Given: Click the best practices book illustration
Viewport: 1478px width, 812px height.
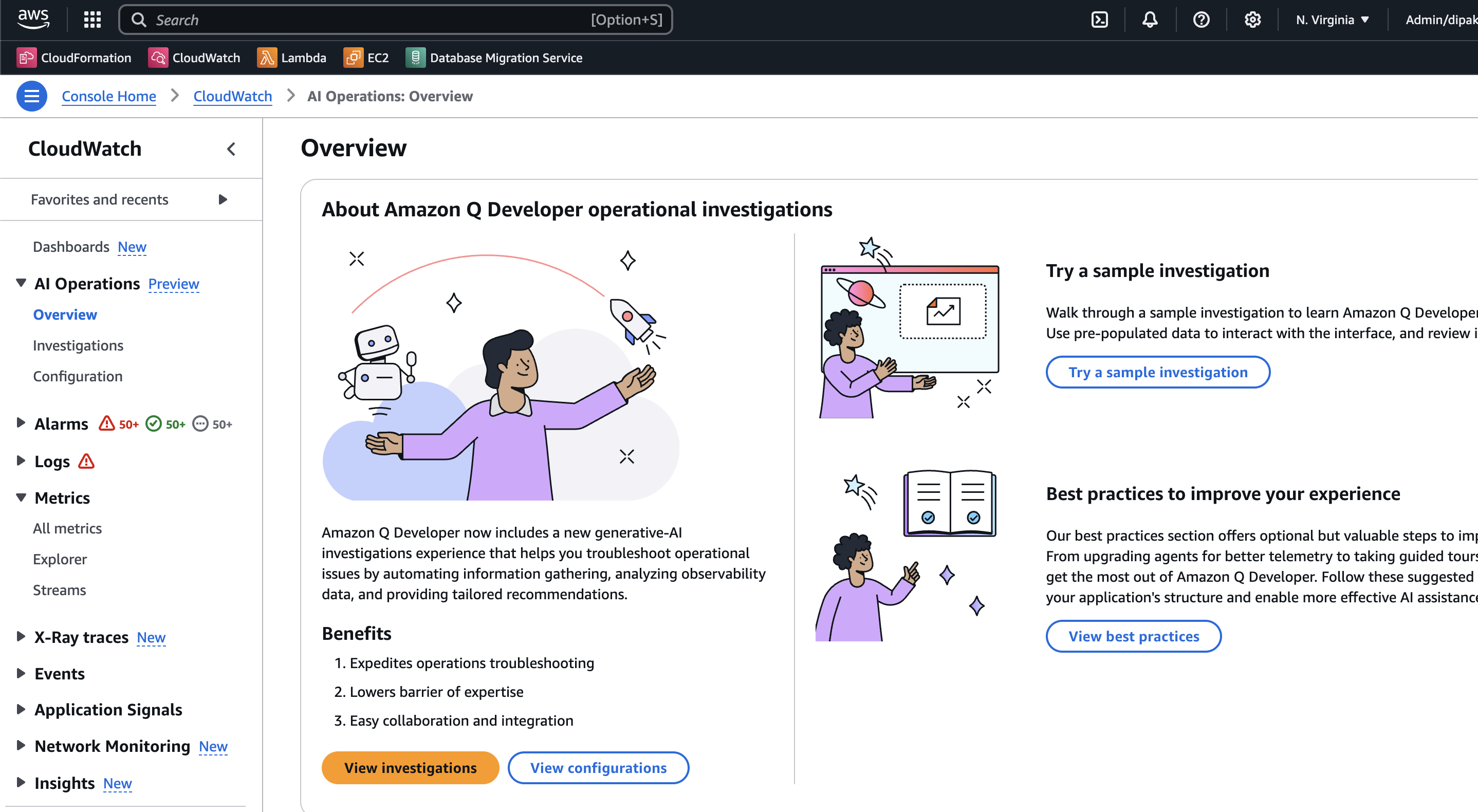Looking at the screenshot, I should (x=907, y=556).
